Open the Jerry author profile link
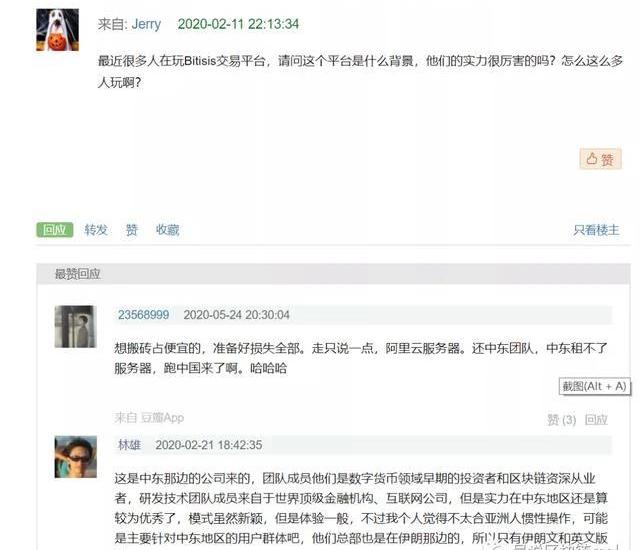The height and width of the screenshot is (550, 640). point(146,24)
